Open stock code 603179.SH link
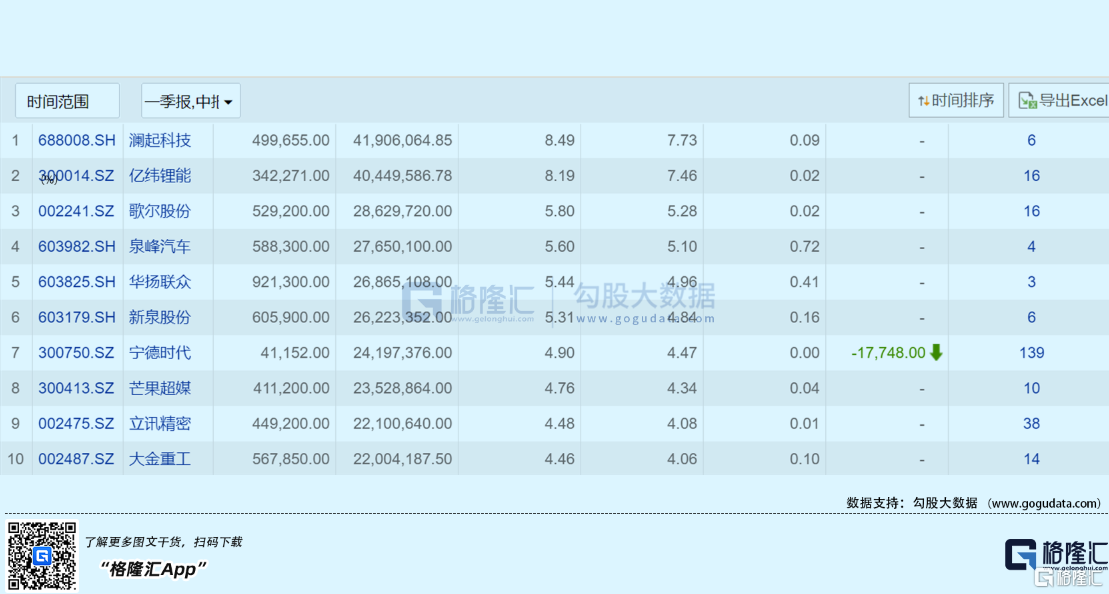The height and width of the screenshot is (594, 1109). pyautogui.click(x=76, y=317)
